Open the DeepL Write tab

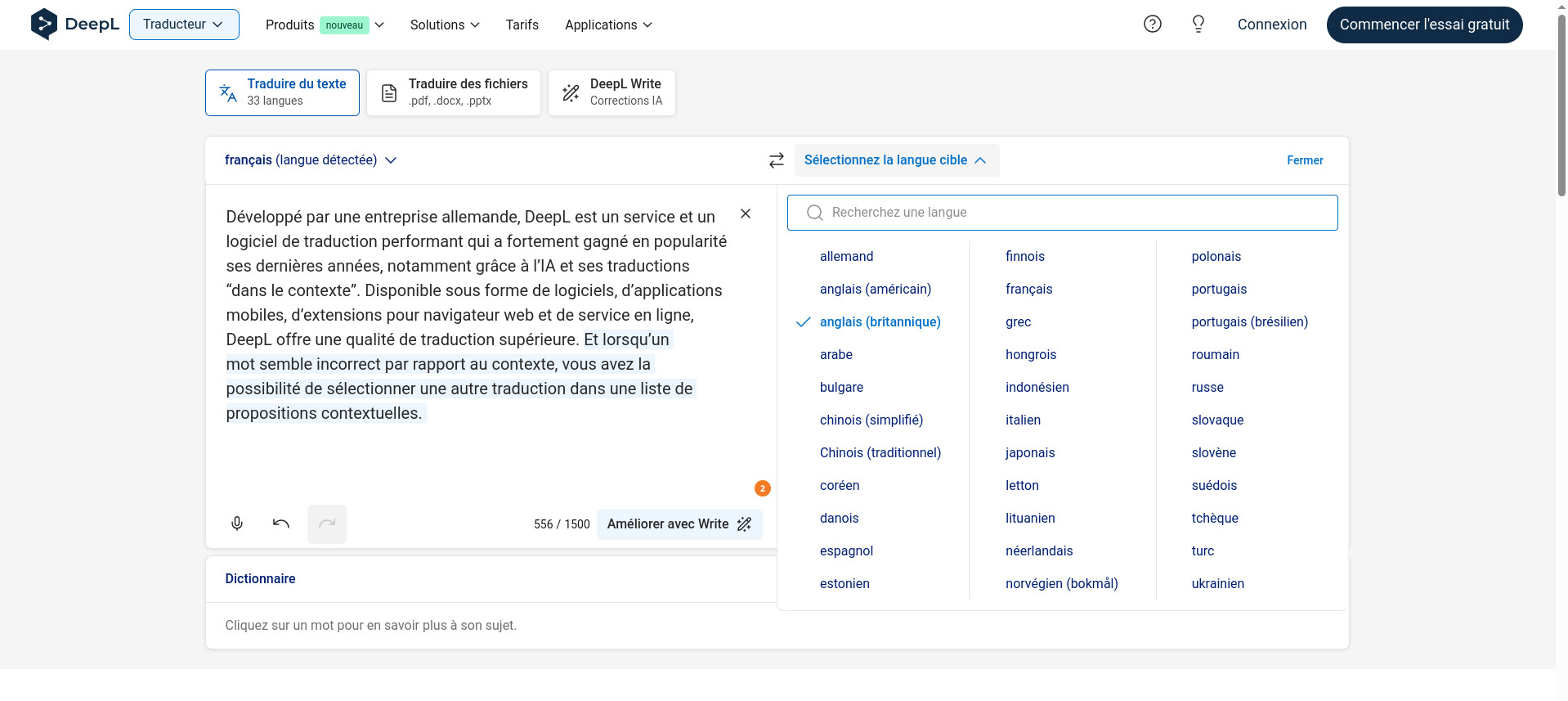(612, 92)
